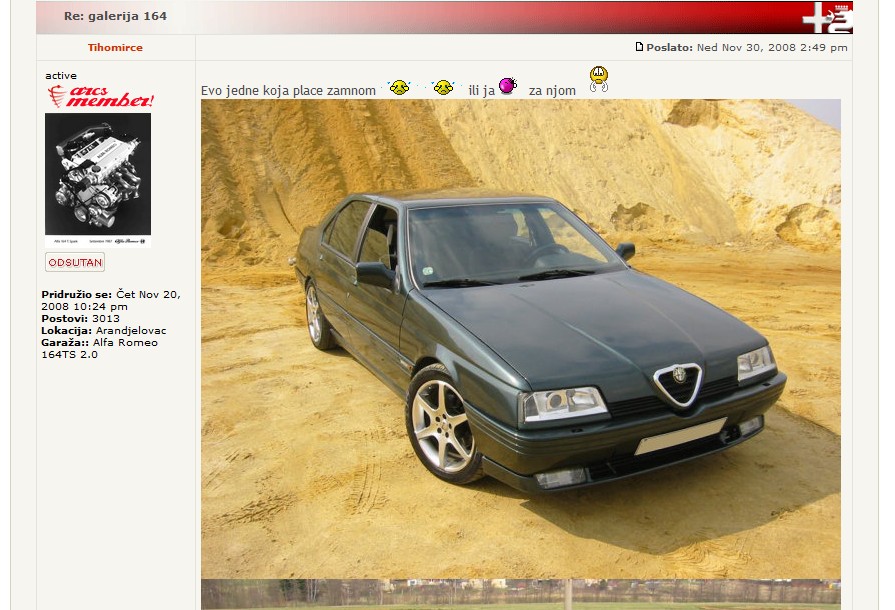Open the engine avatar image of Tihomirce
This screenshot has height=610, width=895.
click(98, 179)
